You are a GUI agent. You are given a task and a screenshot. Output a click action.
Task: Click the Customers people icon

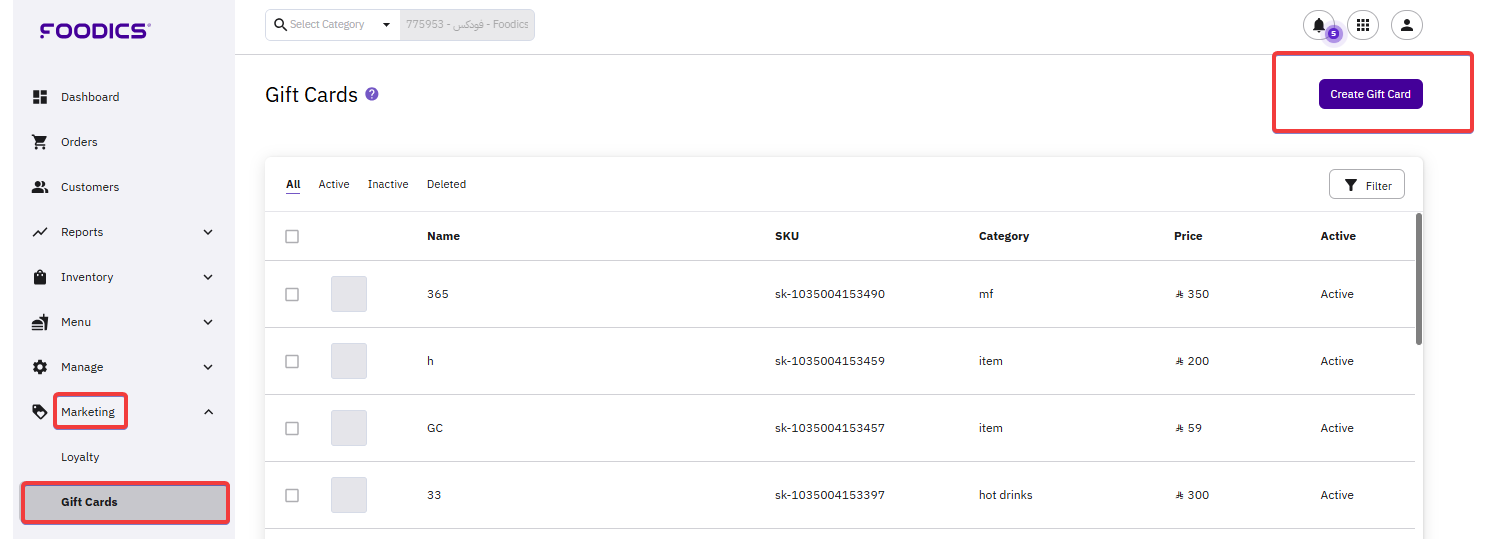[40, 187]
